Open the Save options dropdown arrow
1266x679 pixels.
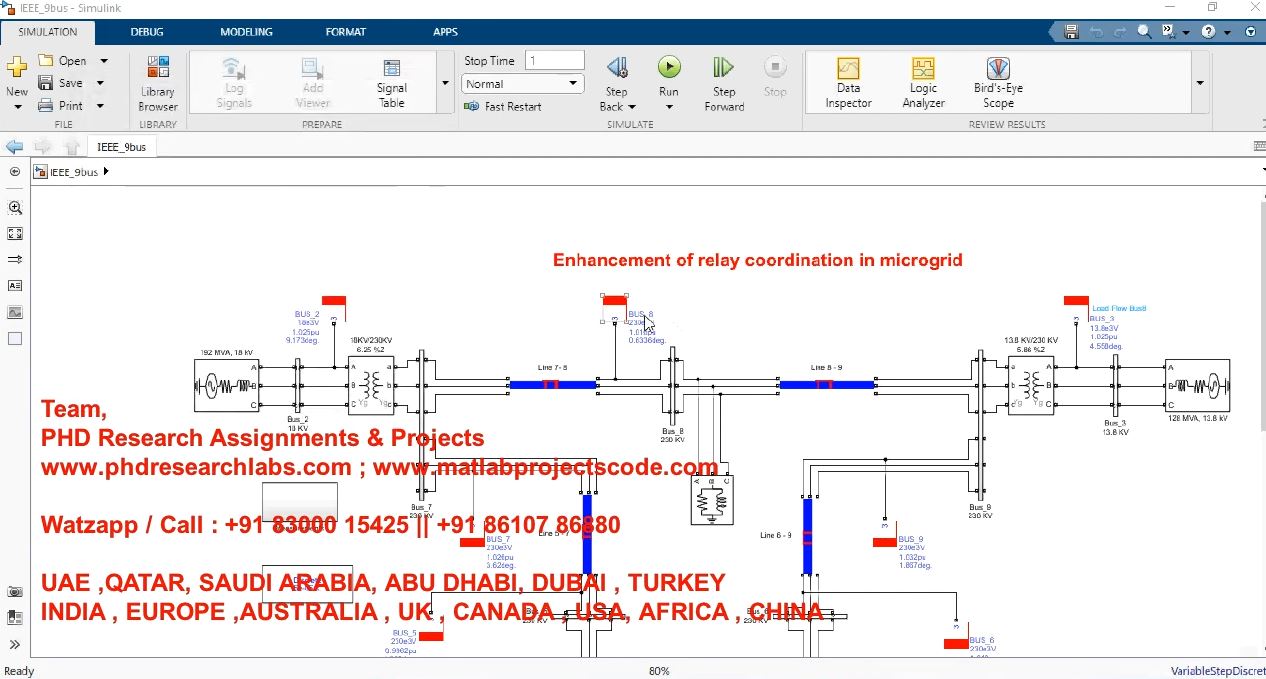pyautogui.click(x=101, y=83)
